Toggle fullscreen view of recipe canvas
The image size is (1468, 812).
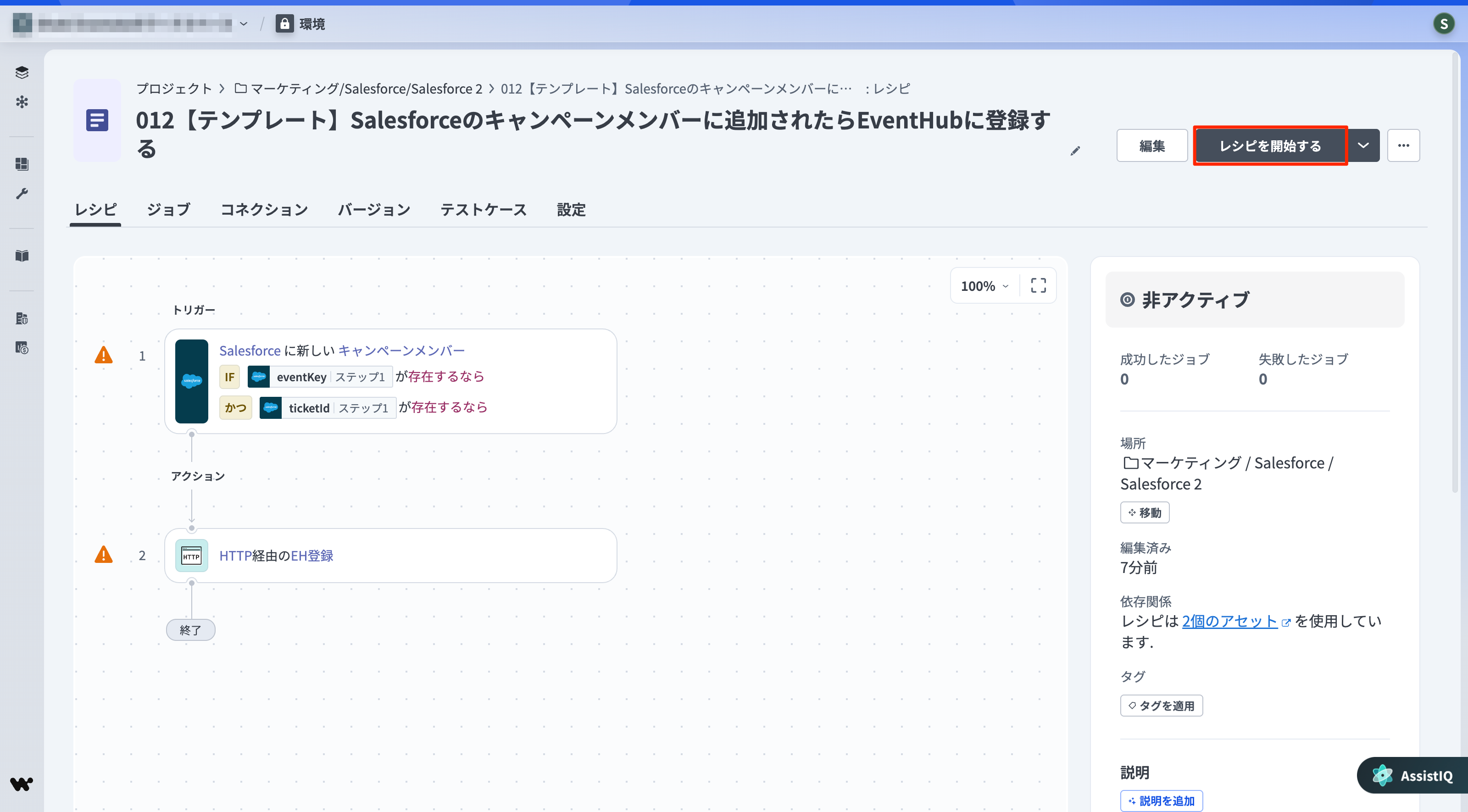coord(1038,285)
